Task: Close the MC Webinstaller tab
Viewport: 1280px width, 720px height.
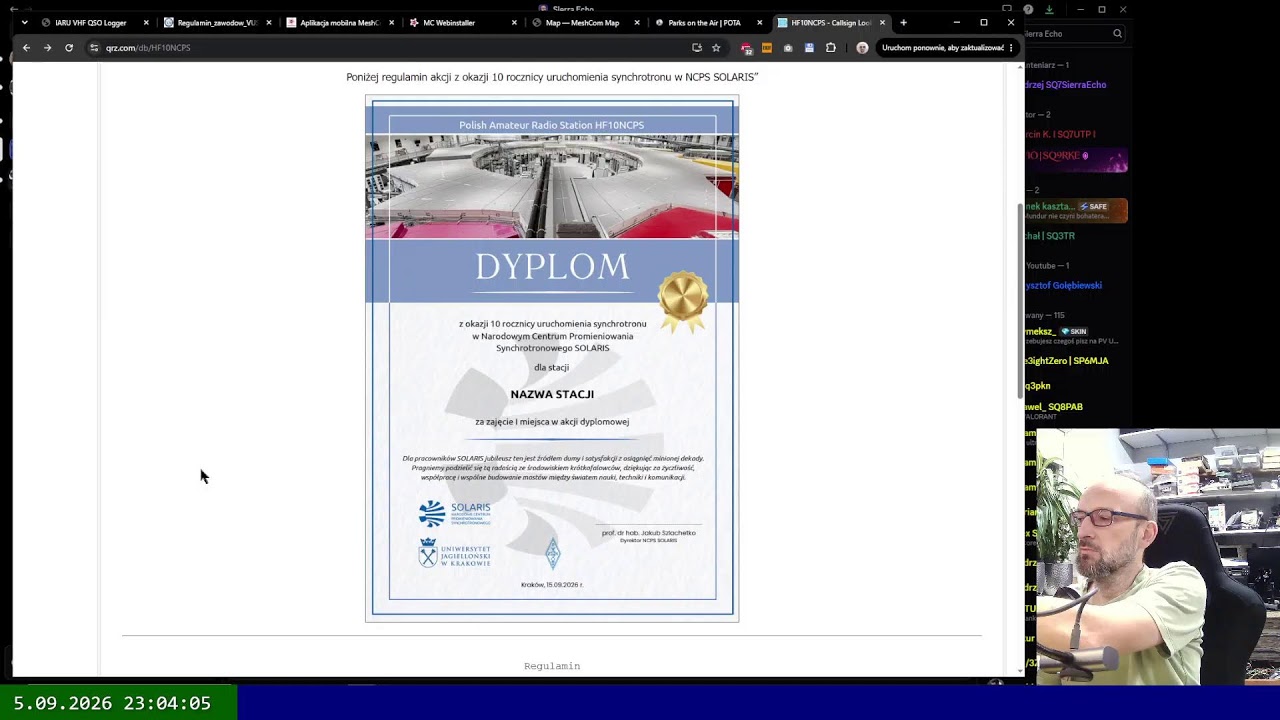Action: click(514, 23)
